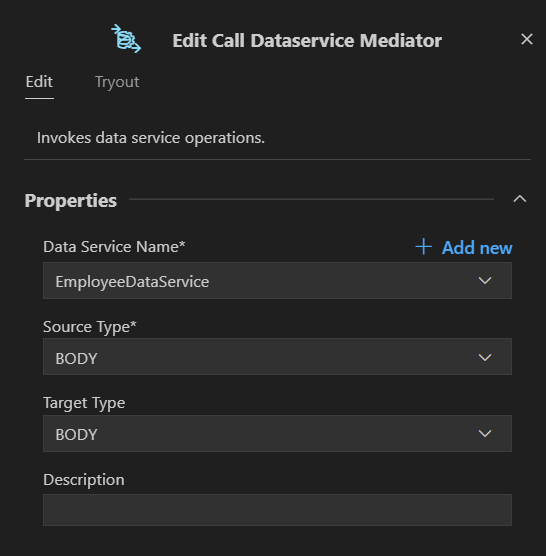
Task: Click the Source Type label
Action: (90, 327)
